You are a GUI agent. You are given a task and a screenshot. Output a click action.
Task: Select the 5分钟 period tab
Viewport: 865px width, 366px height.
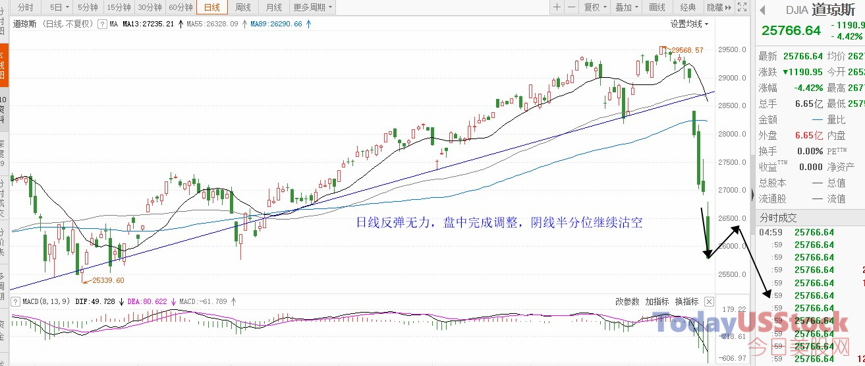pyautogui.click(x=88, y=7)
